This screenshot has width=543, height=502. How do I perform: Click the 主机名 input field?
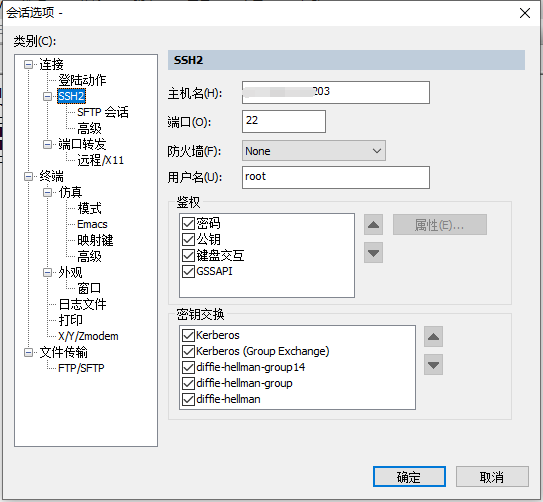336,92
